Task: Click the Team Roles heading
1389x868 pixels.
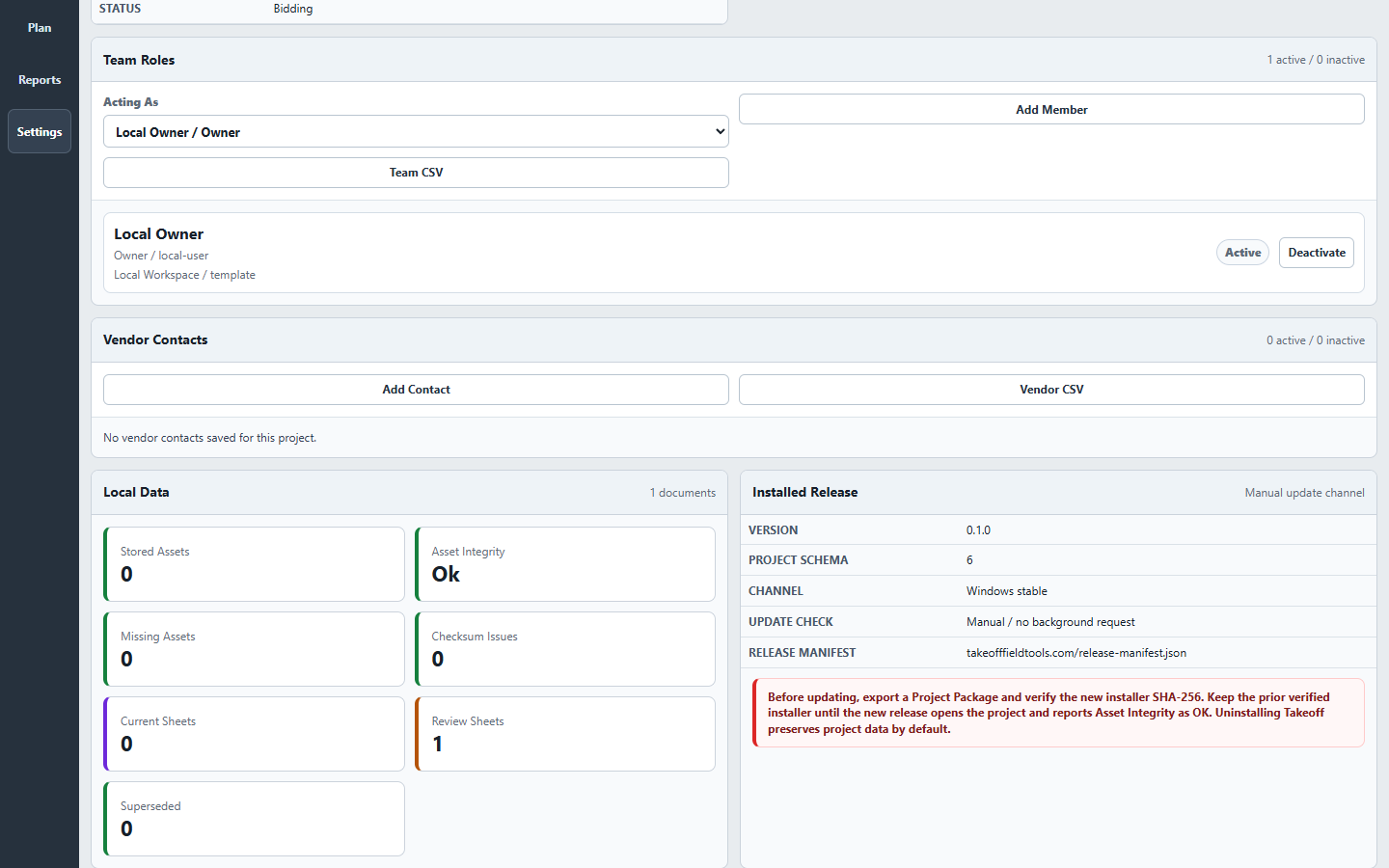Action: [139, 60]
